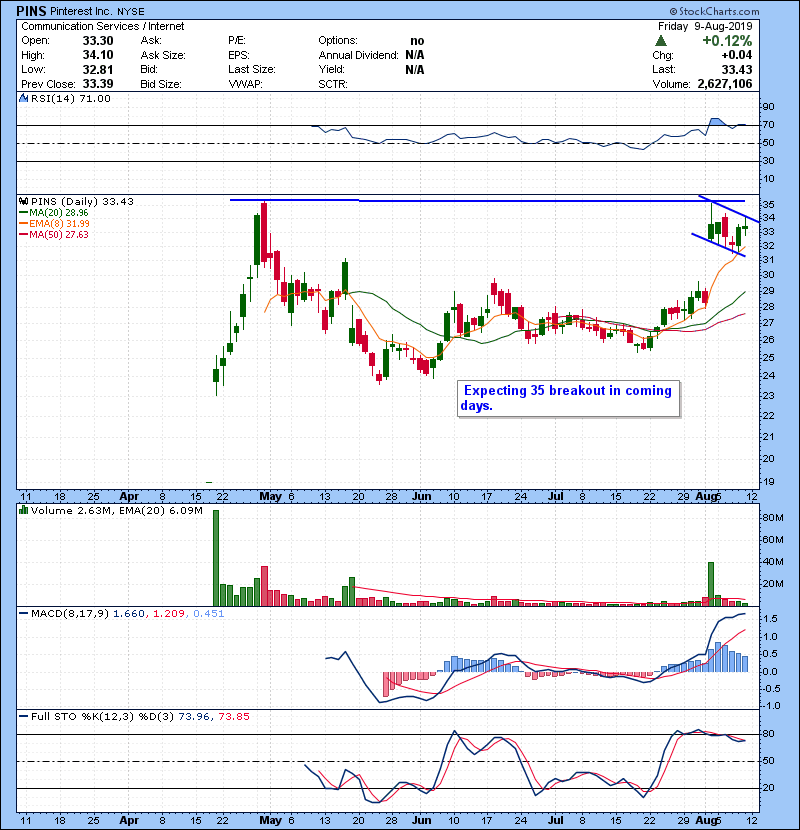
Task: Select the stochastic %D value 73.85
Action: 234,717
